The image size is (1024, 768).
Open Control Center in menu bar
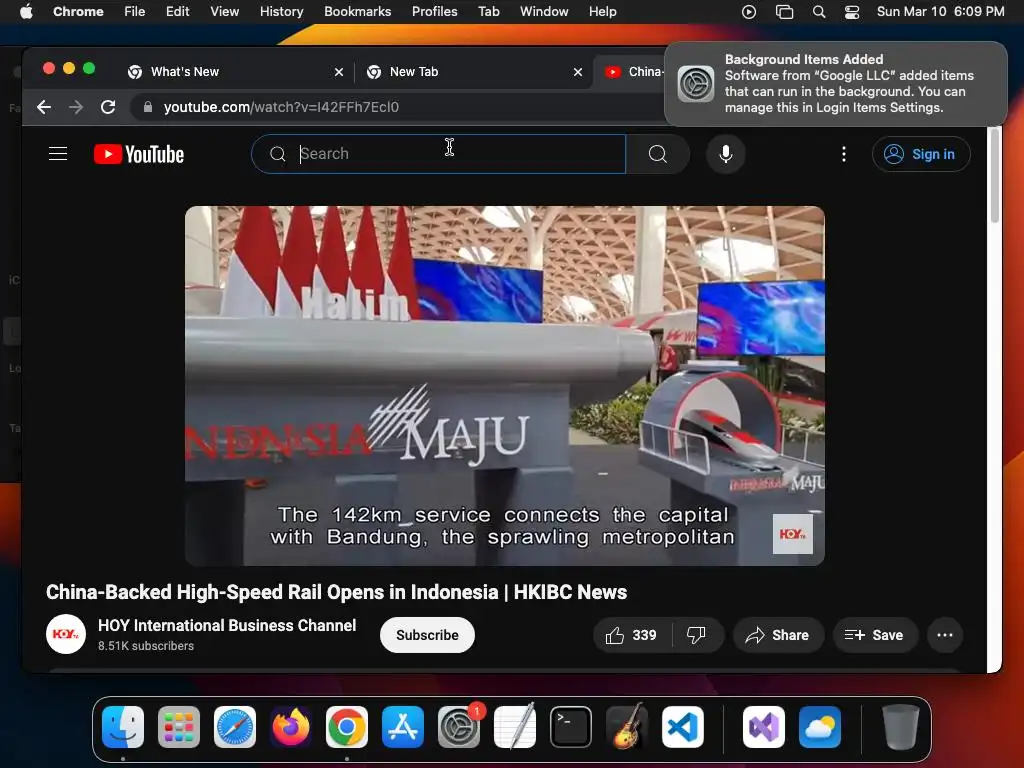pos(852,12)
